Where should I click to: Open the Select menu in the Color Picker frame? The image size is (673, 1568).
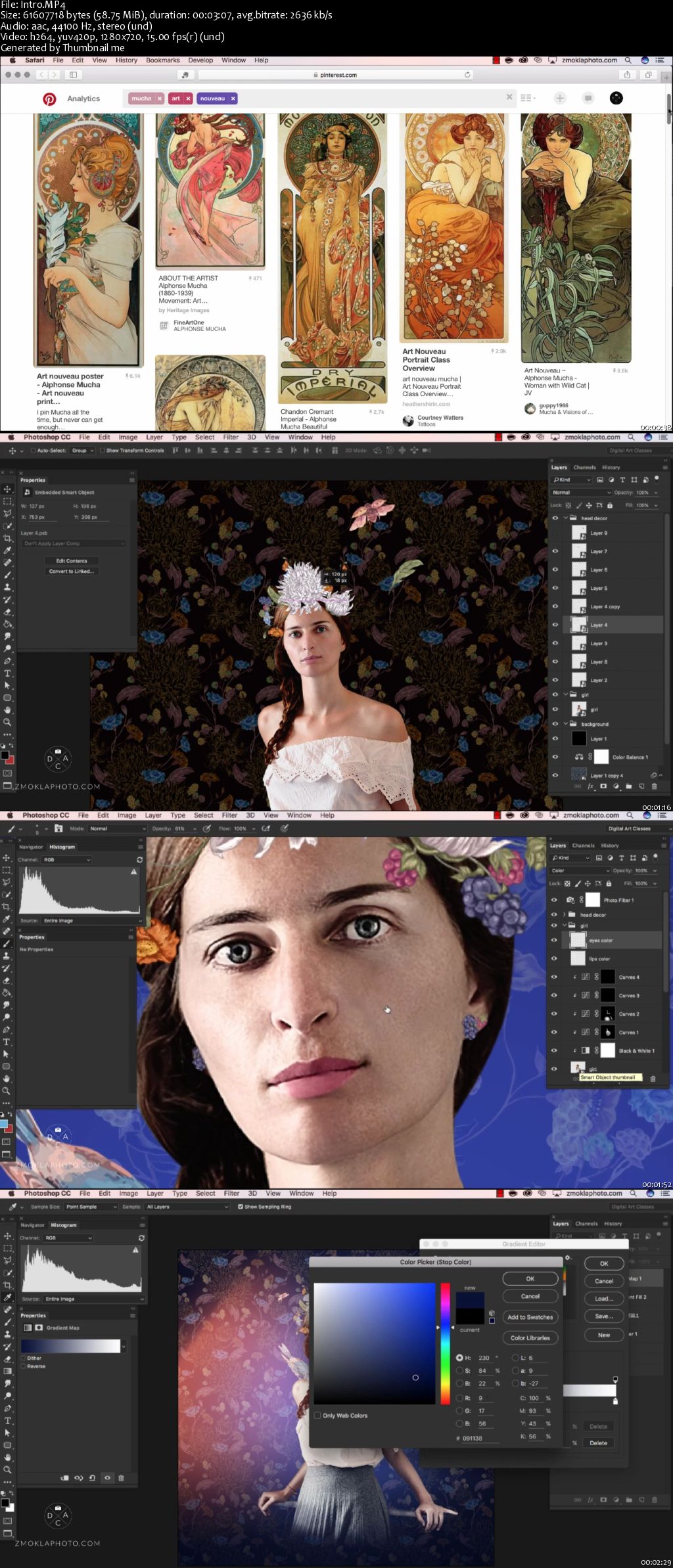coord(205,1194)
